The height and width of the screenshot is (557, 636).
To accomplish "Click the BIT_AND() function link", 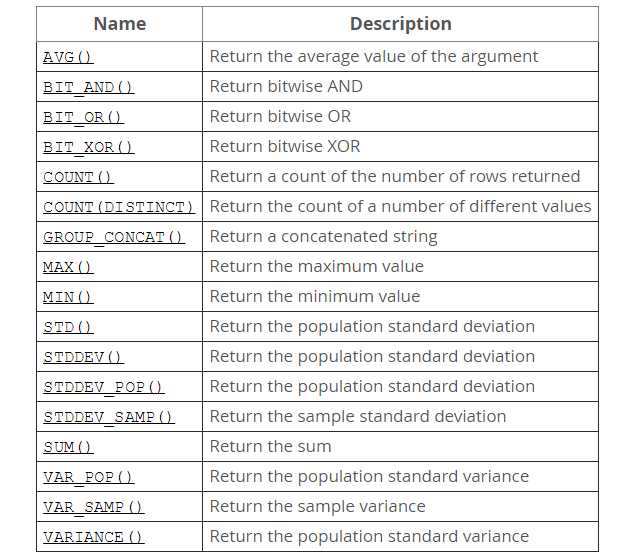I will [88, 87].
